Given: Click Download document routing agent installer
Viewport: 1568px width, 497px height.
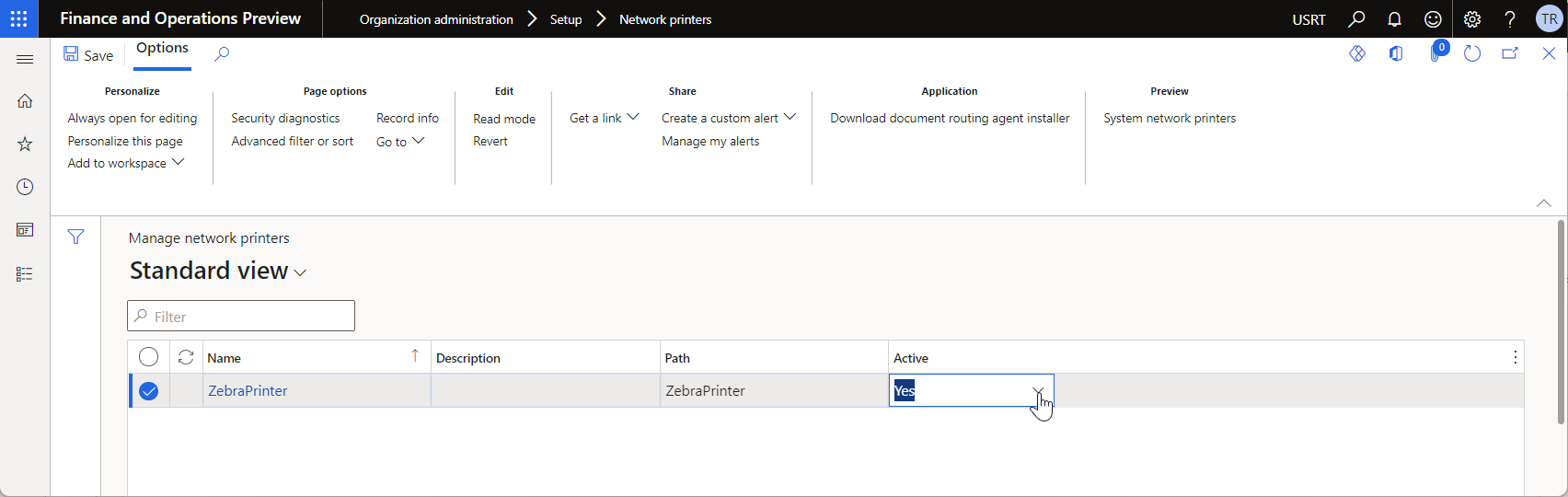Looking at the screenshot, I should tap(950, 118).
